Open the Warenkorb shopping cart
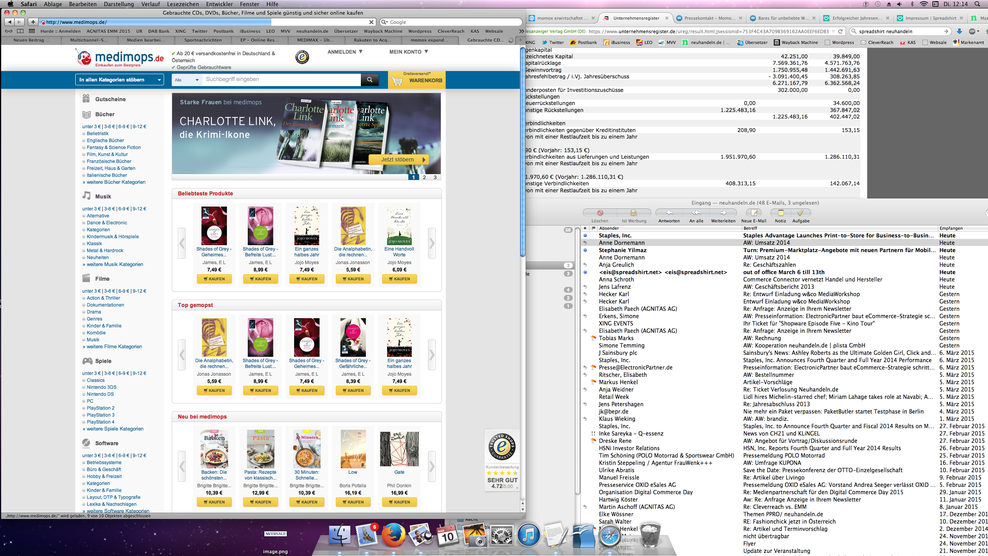Image resolution: width=988 pixels, height=556 pixels. coord(417,80)
